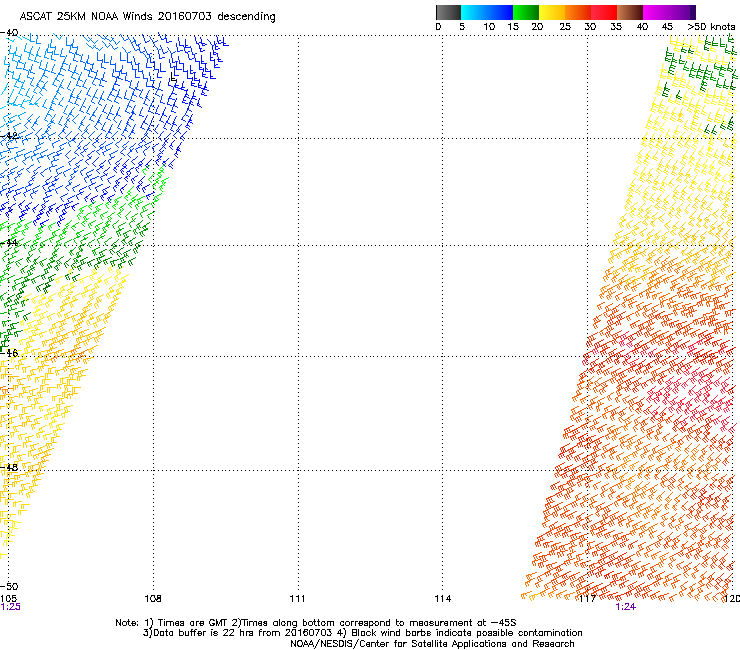
Task: Click the yellow 20-25 knots legend segment
Action: click(552, 12)
